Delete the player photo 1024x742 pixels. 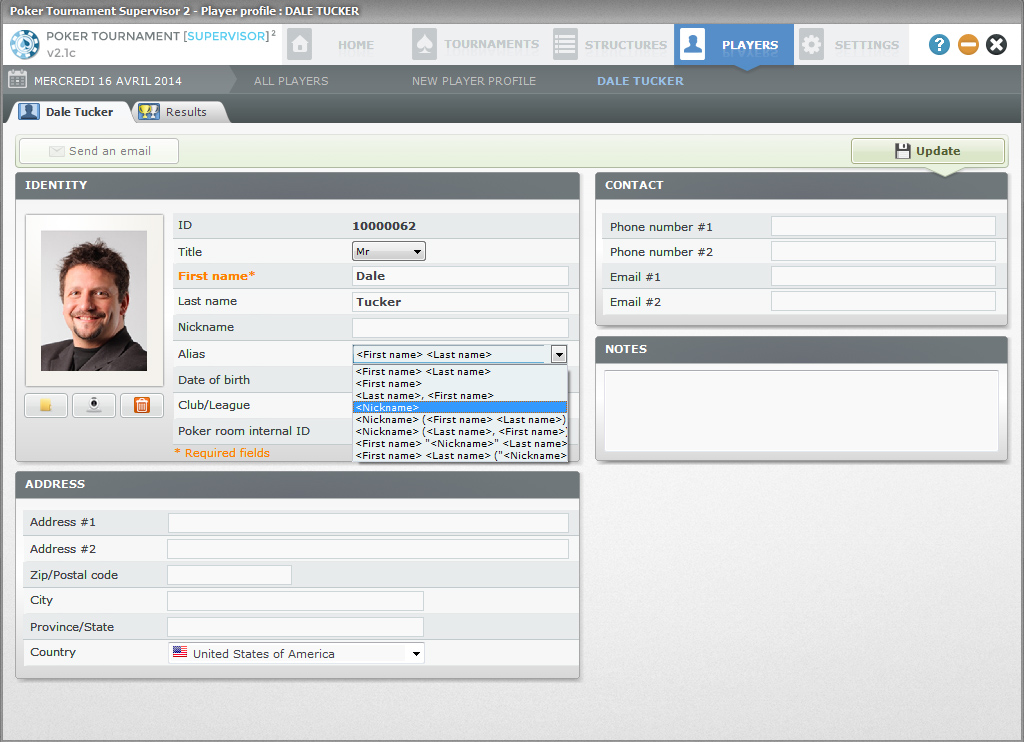[x=141, y=405]
